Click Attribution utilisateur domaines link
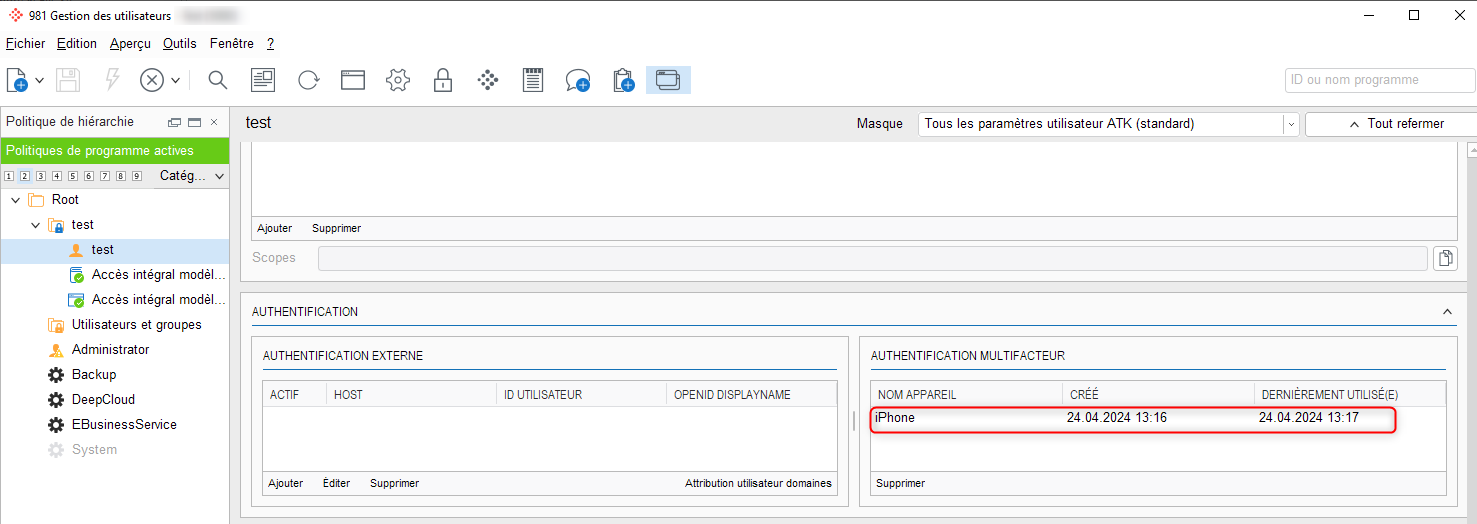Viewport: 1477px width, 524px height. 758,483
